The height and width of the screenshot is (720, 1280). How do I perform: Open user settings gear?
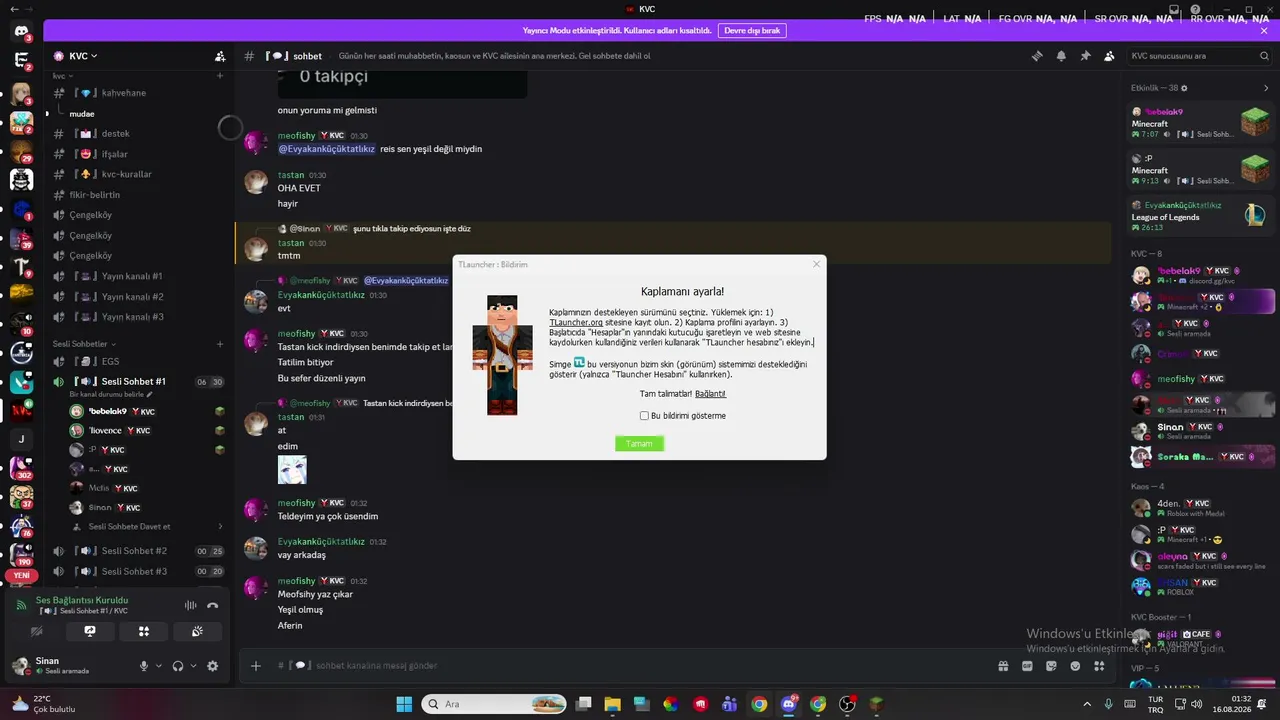click(x=212, y=666)
